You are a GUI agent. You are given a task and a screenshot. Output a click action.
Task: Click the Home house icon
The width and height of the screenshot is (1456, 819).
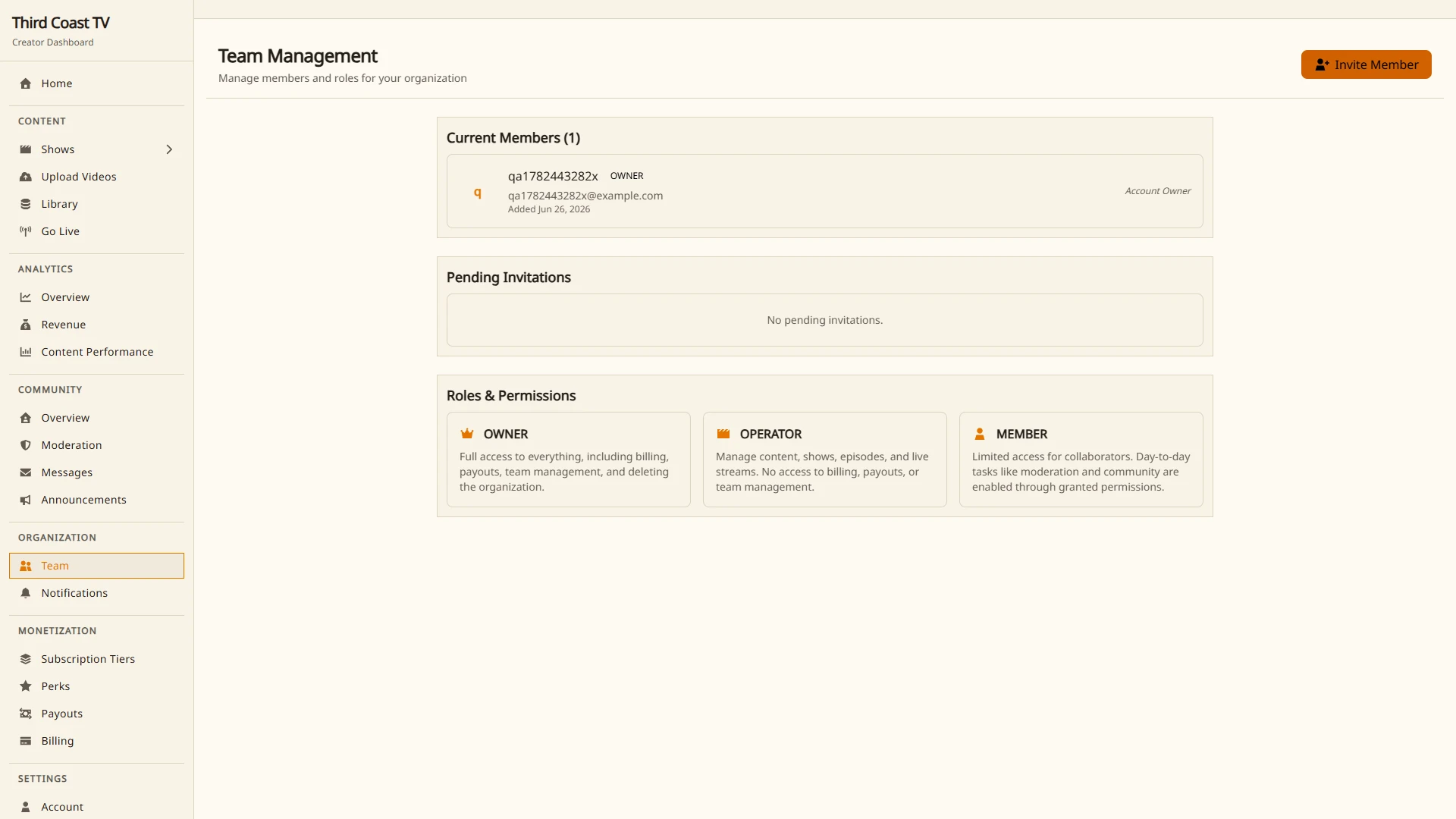point(26,83)
